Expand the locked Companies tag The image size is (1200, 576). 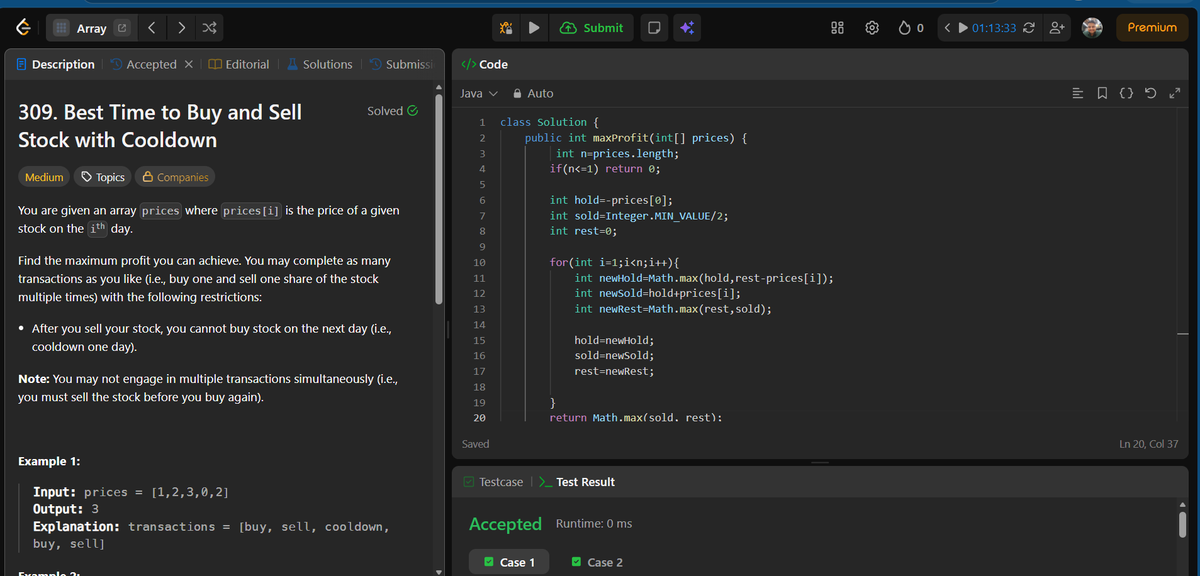(176, 177)
